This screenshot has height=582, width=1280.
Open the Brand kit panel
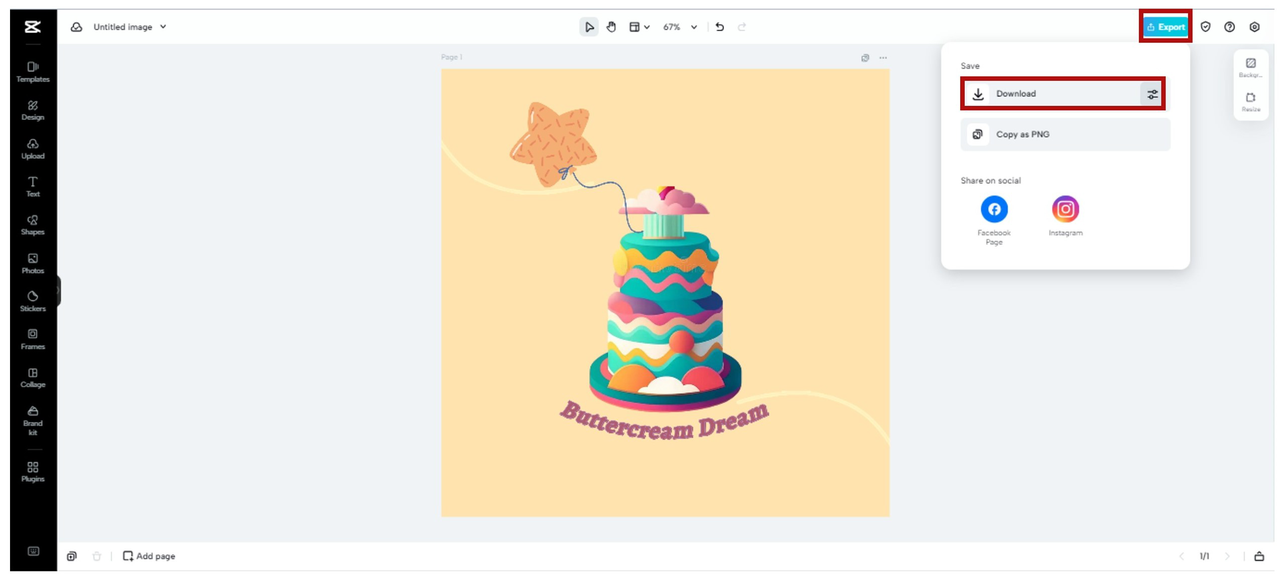[33, 420]
